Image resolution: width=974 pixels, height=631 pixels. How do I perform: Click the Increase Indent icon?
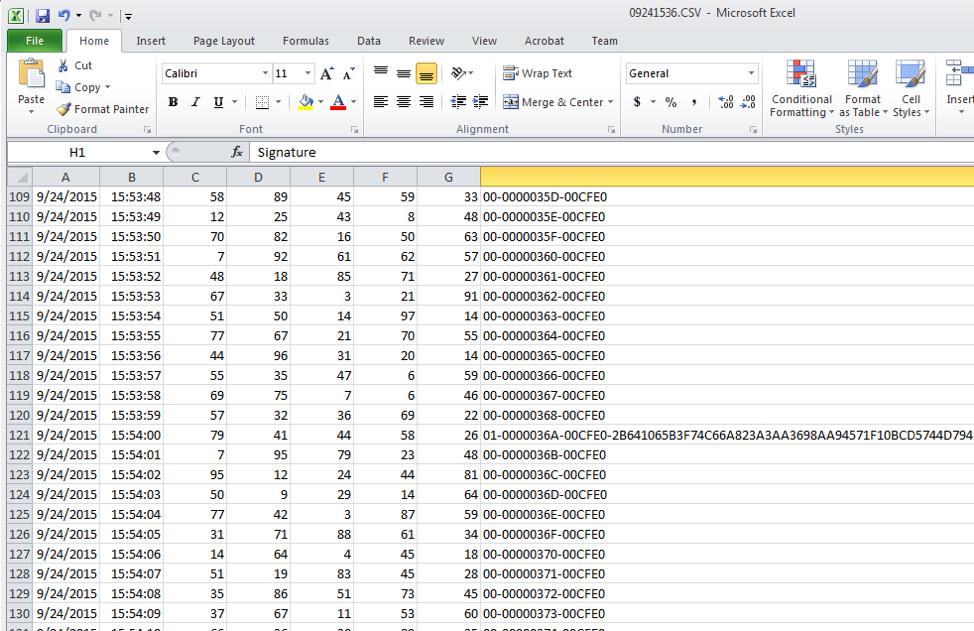[x=481, y=102]
